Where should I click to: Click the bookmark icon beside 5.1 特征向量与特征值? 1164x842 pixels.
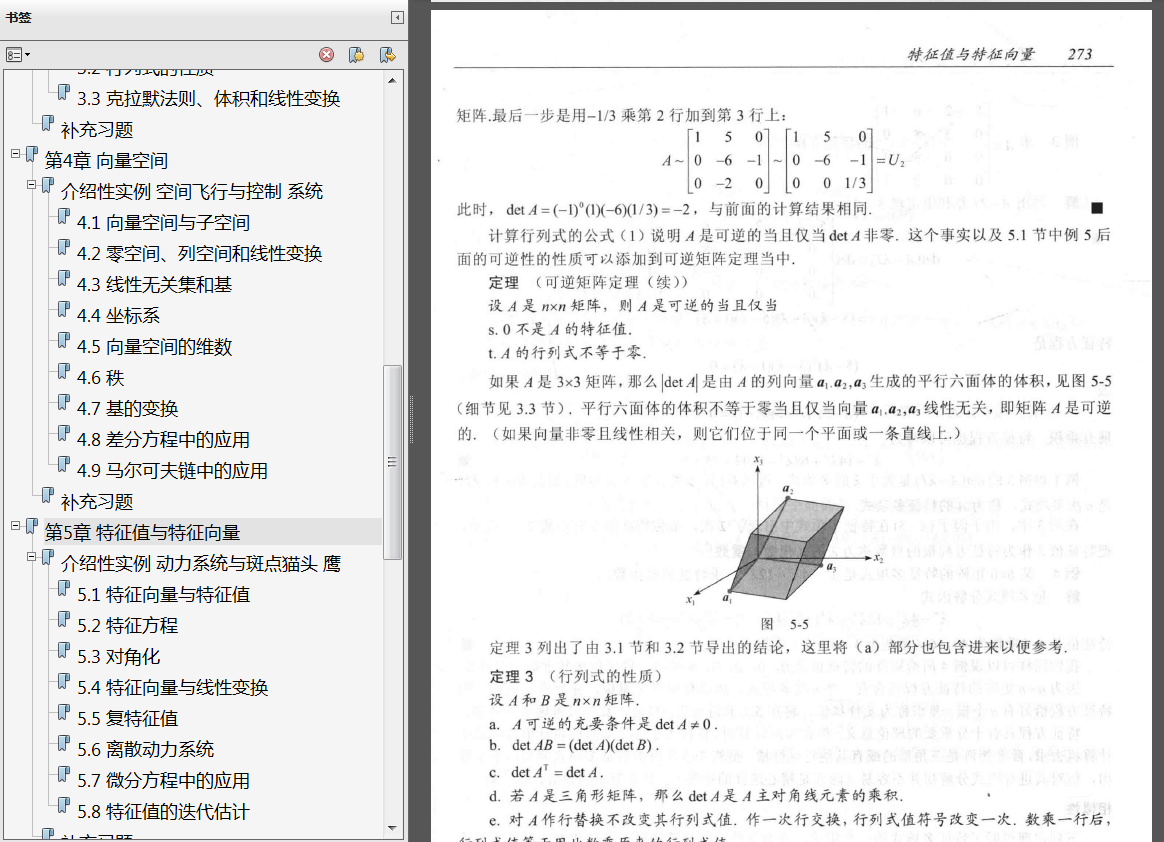[64, 588]
